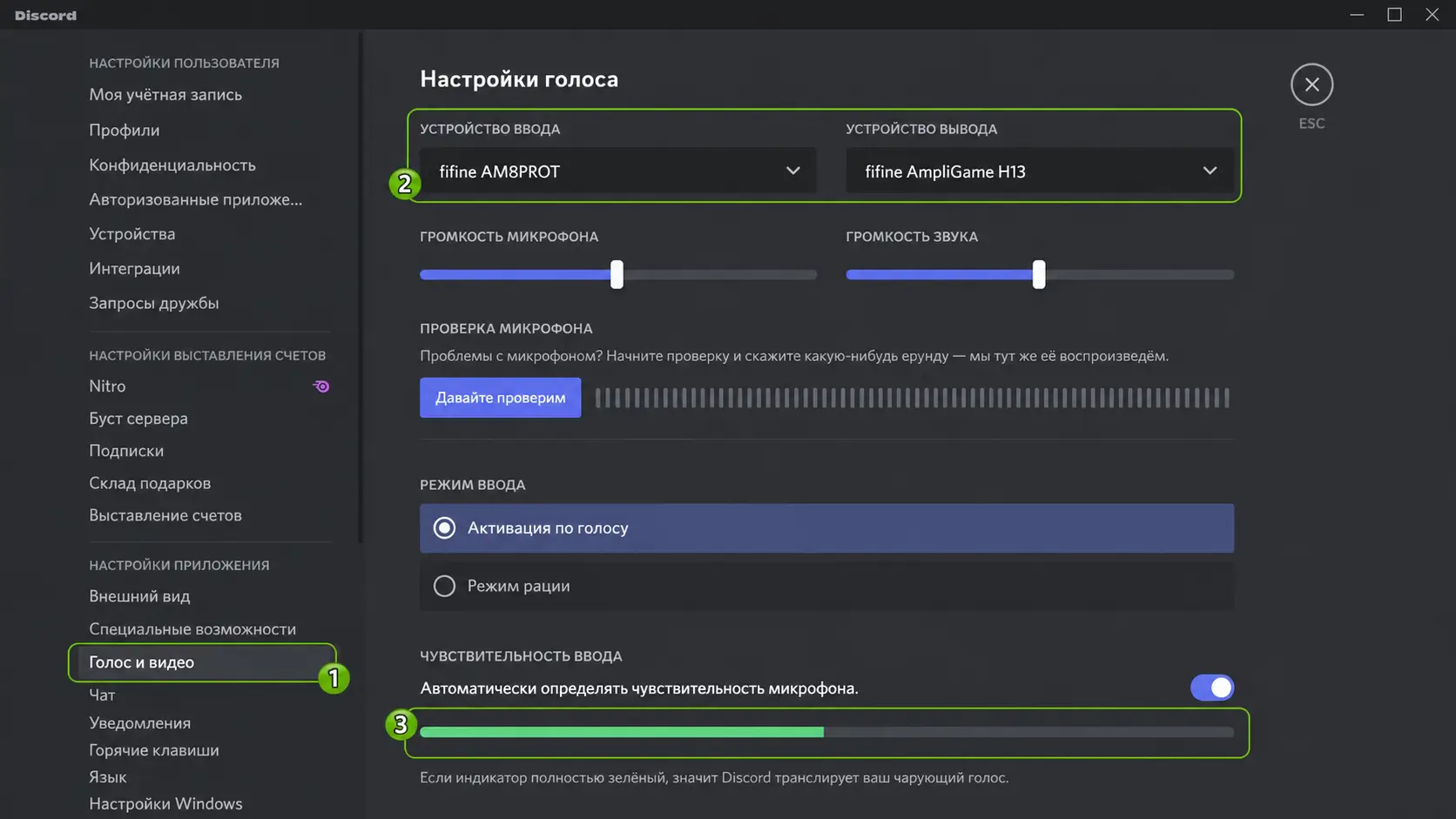Screen dimensions: 1456x819
Task: Open 'Выставление счетов' section
Action: click(165, 515)
